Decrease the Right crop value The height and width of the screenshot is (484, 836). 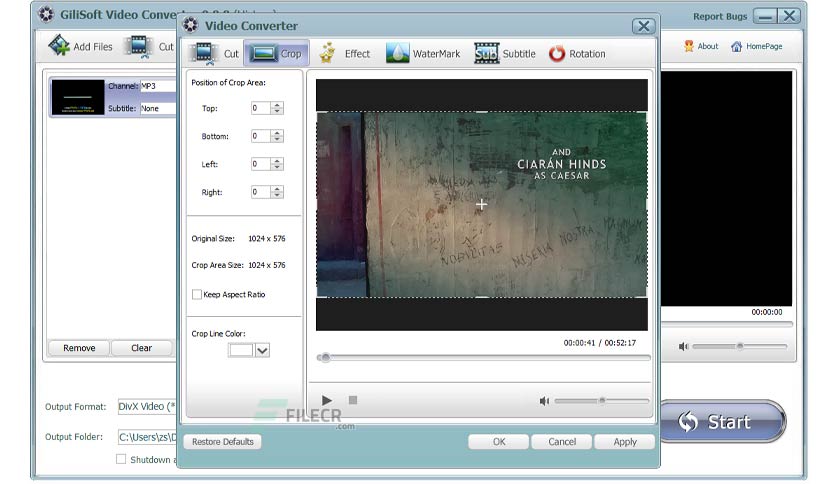coord(277,195)
